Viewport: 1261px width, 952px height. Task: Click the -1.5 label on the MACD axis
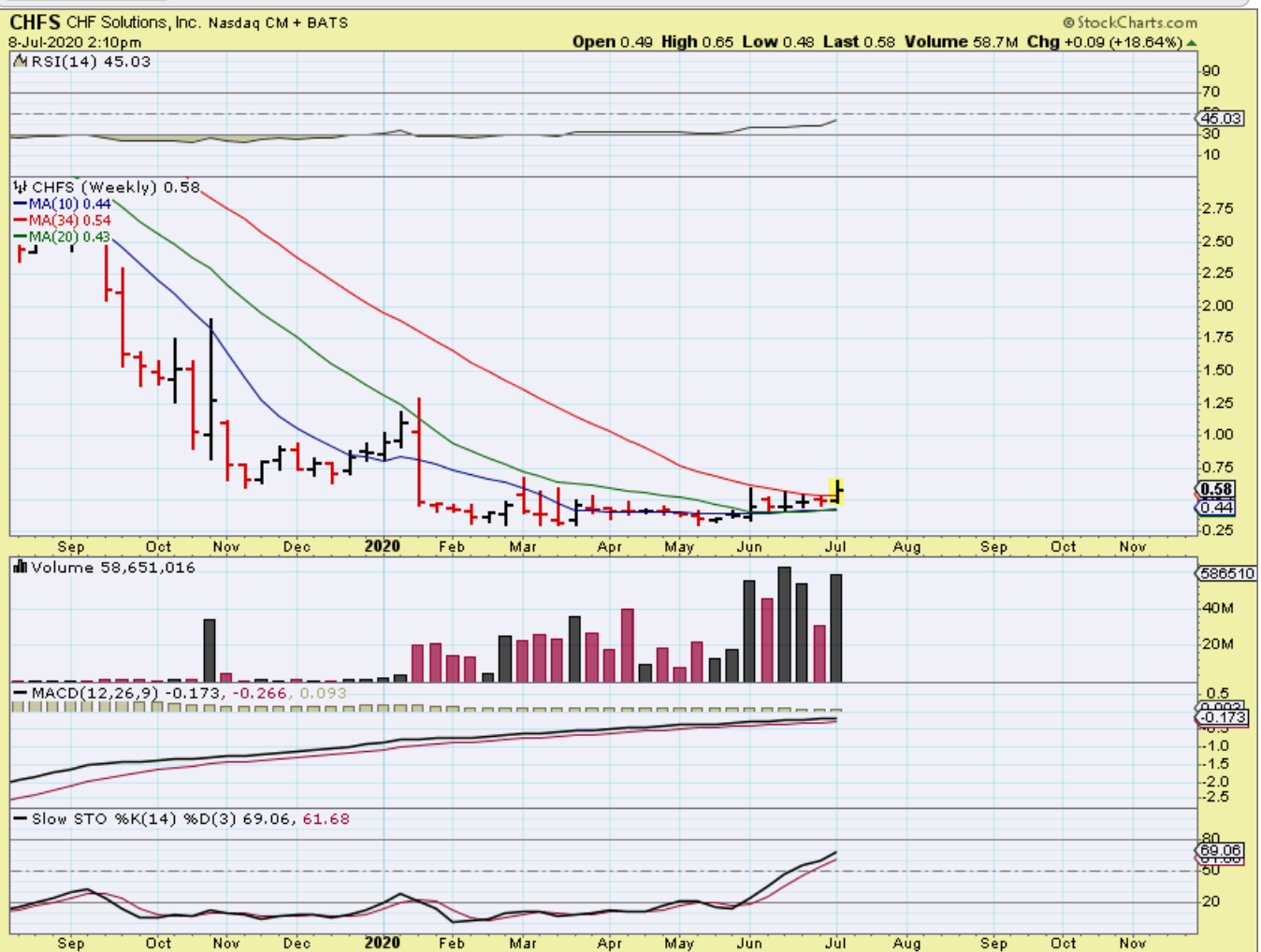tap(1216, 764)
